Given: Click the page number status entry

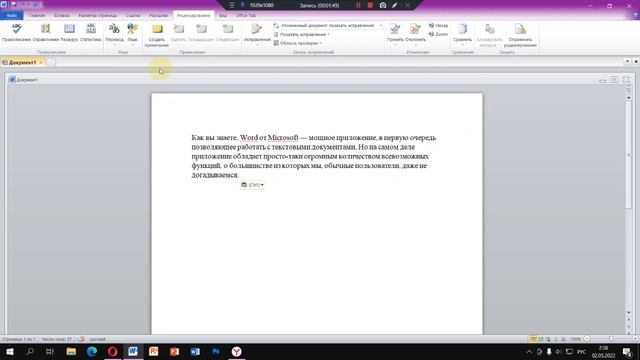Looking at the screenshot, I should coord(19,339).
